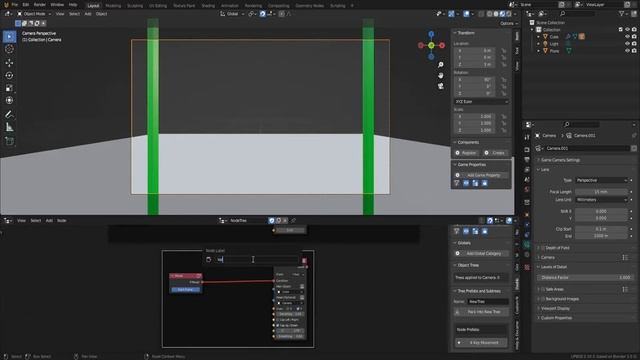This screenshot has height=360, width=640.
Task: Select the Select Box tool
Action: coord(9,36)
